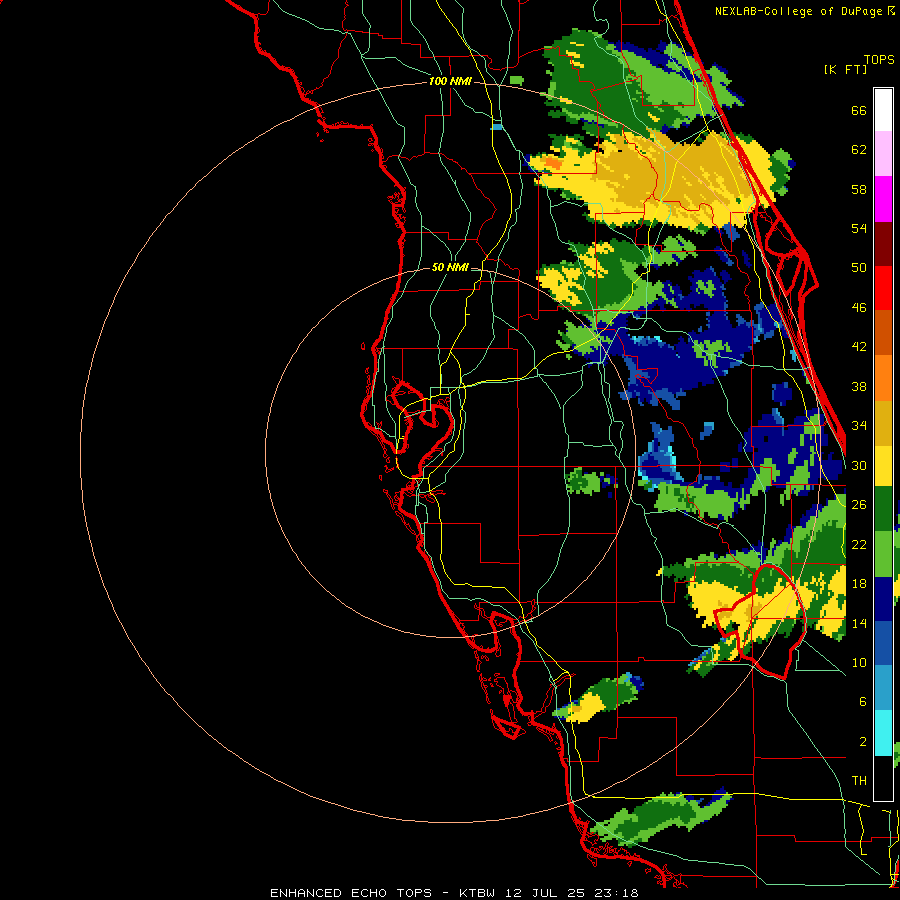Select the bright red 46-50 kft swatch
This screenshot has width=900, height=900.
(883, 288)
